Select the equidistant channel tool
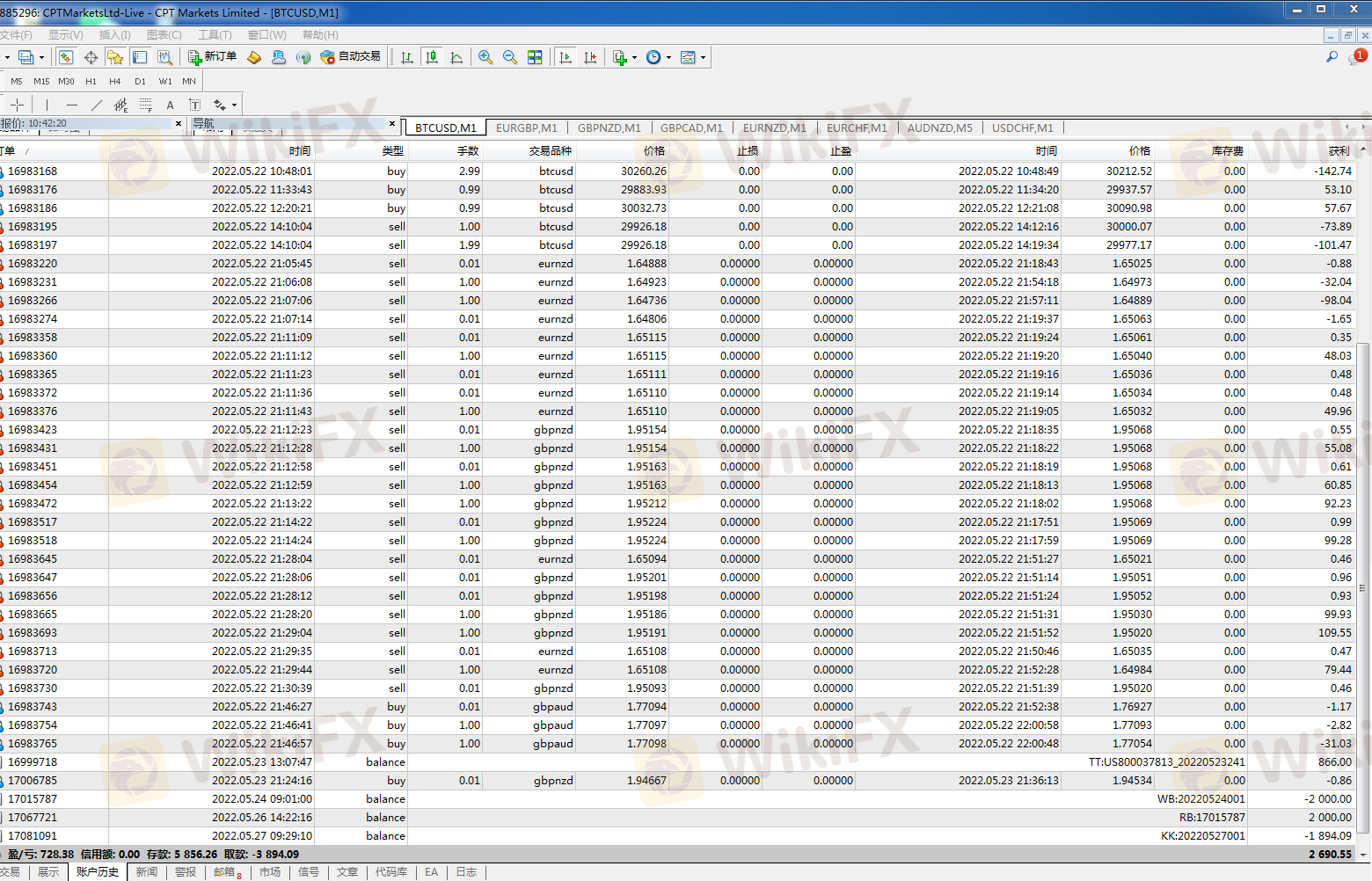The width and height of the screenshot is (1372, 881). point(121,105)
